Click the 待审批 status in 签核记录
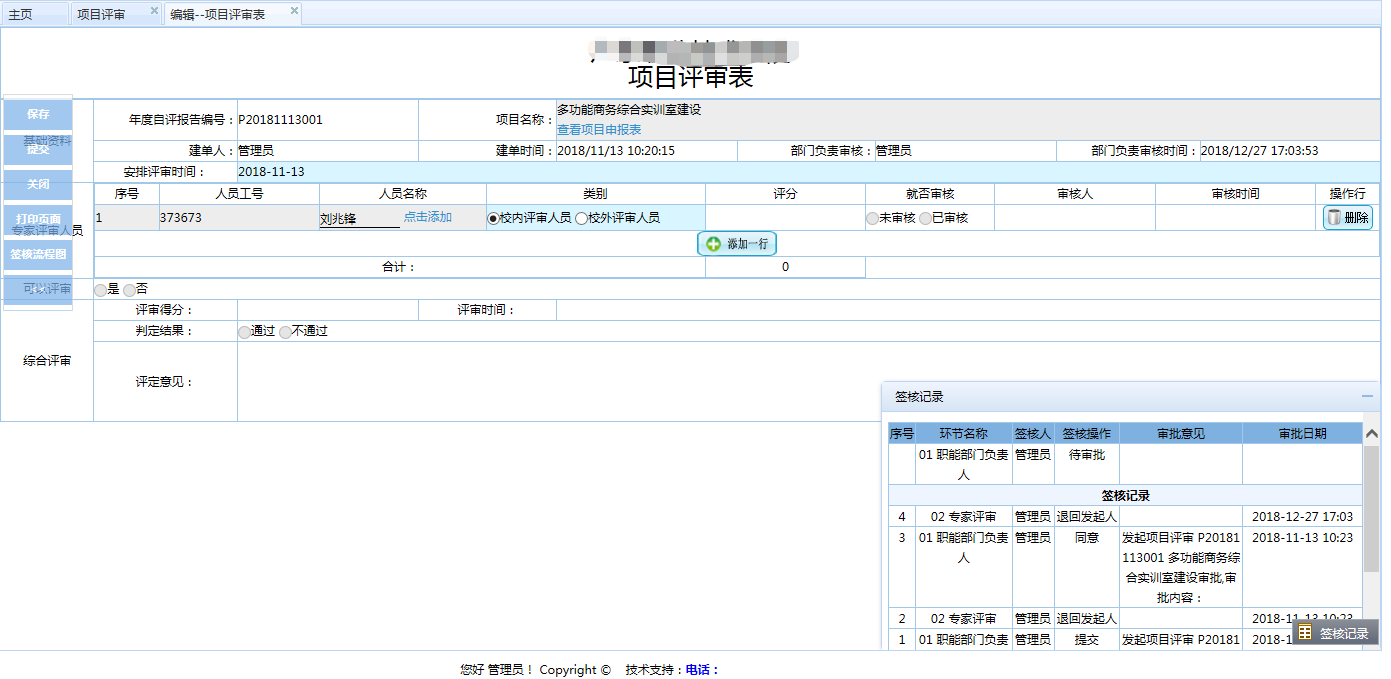Screen dimensions: 1391x679 pos(1087,454)
